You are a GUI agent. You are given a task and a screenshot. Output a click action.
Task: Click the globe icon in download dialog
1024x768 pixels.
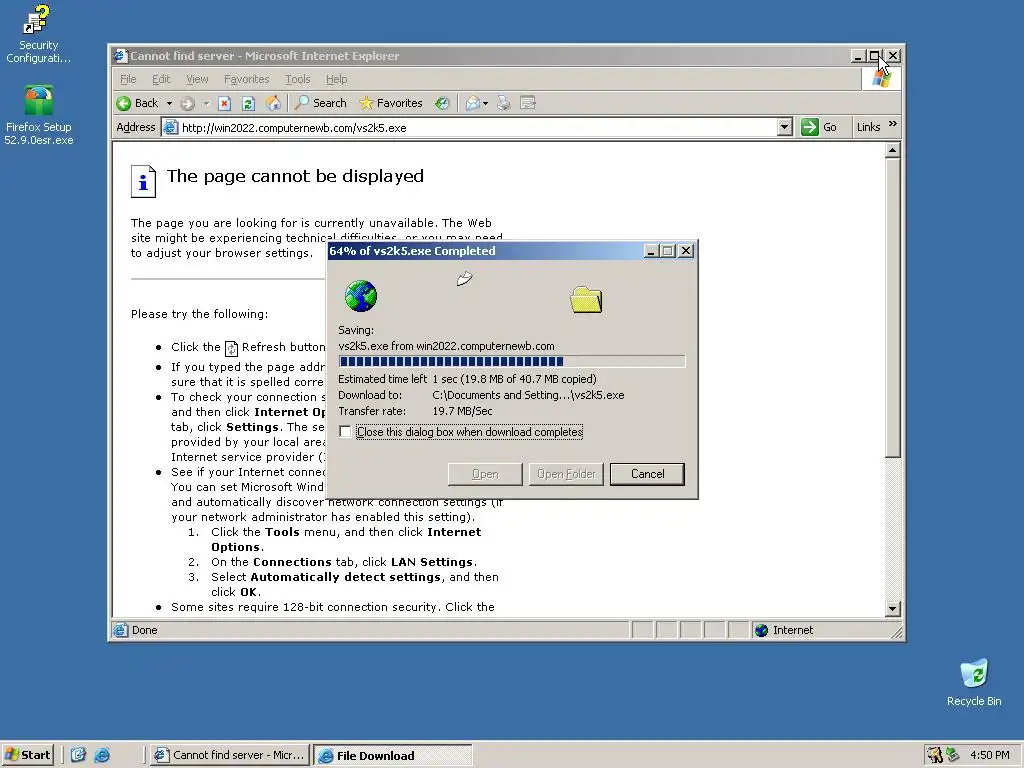pyautogui.click(x=361, y=296)
